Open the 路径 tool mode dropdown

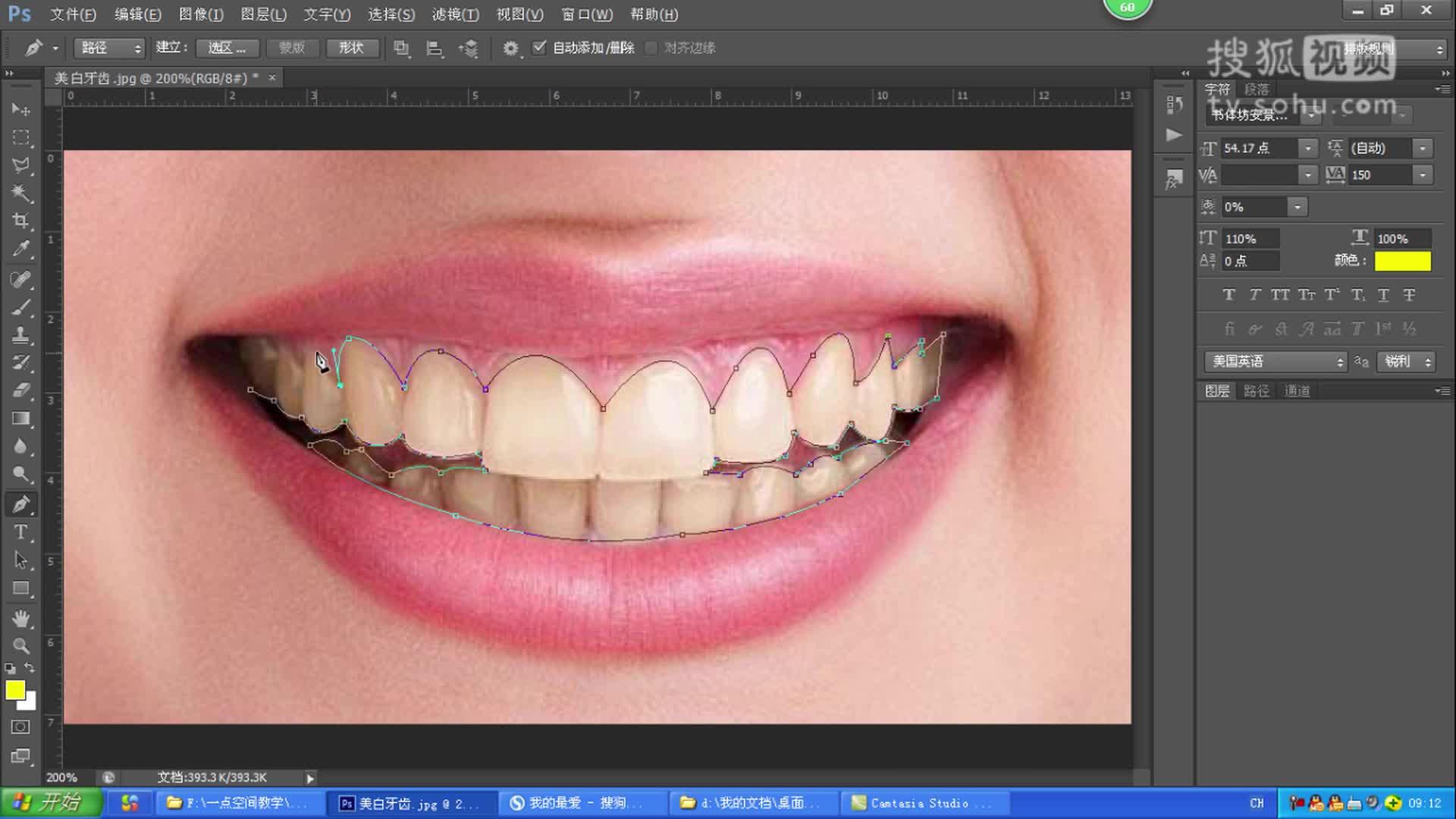[x=109, y=48]
